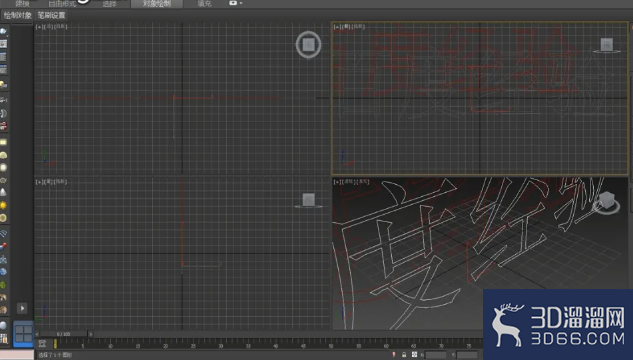
Task: Click the Y coordinate input field
Action: coord(467,355)
